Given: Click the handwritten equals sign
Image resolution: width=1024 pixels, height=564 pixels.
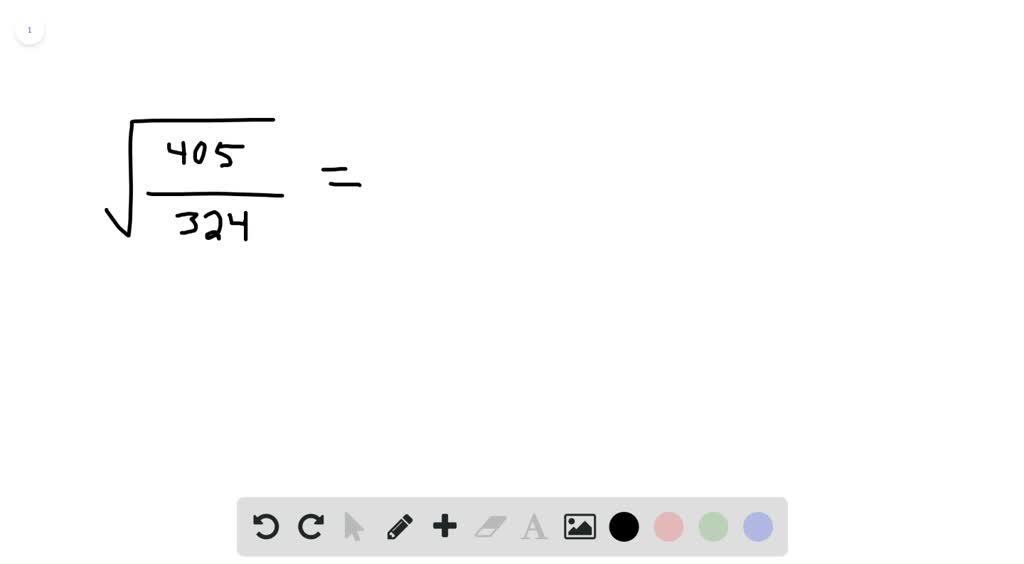Looking at the screenshot, I should (341, 177).
